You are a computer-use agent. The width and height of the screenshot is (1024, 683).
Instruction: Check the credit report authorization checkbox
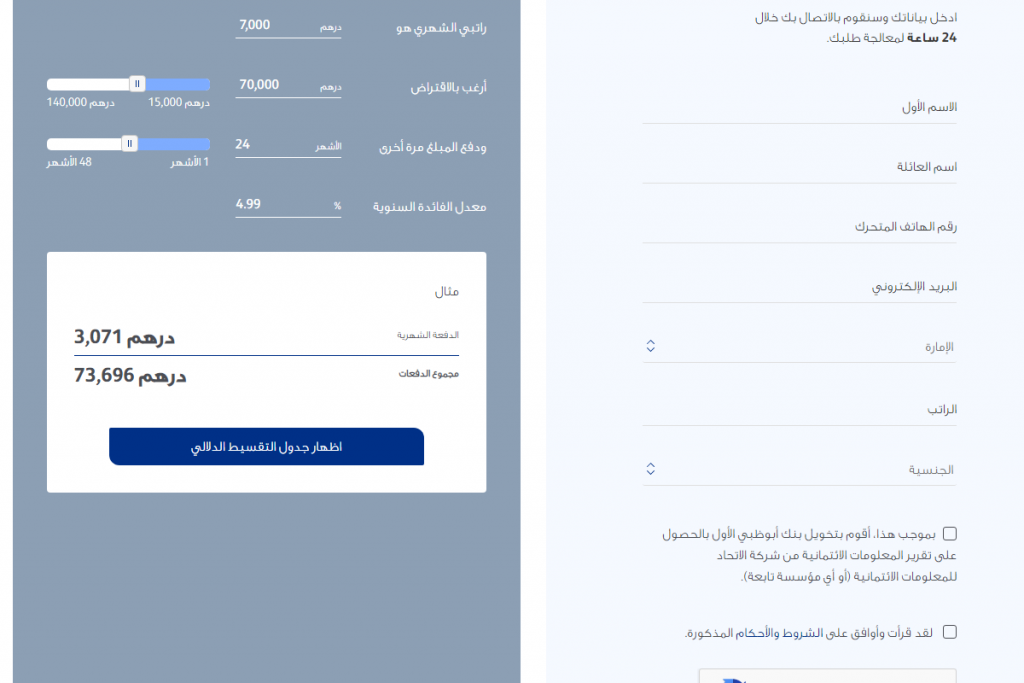(x=950, y=533)
